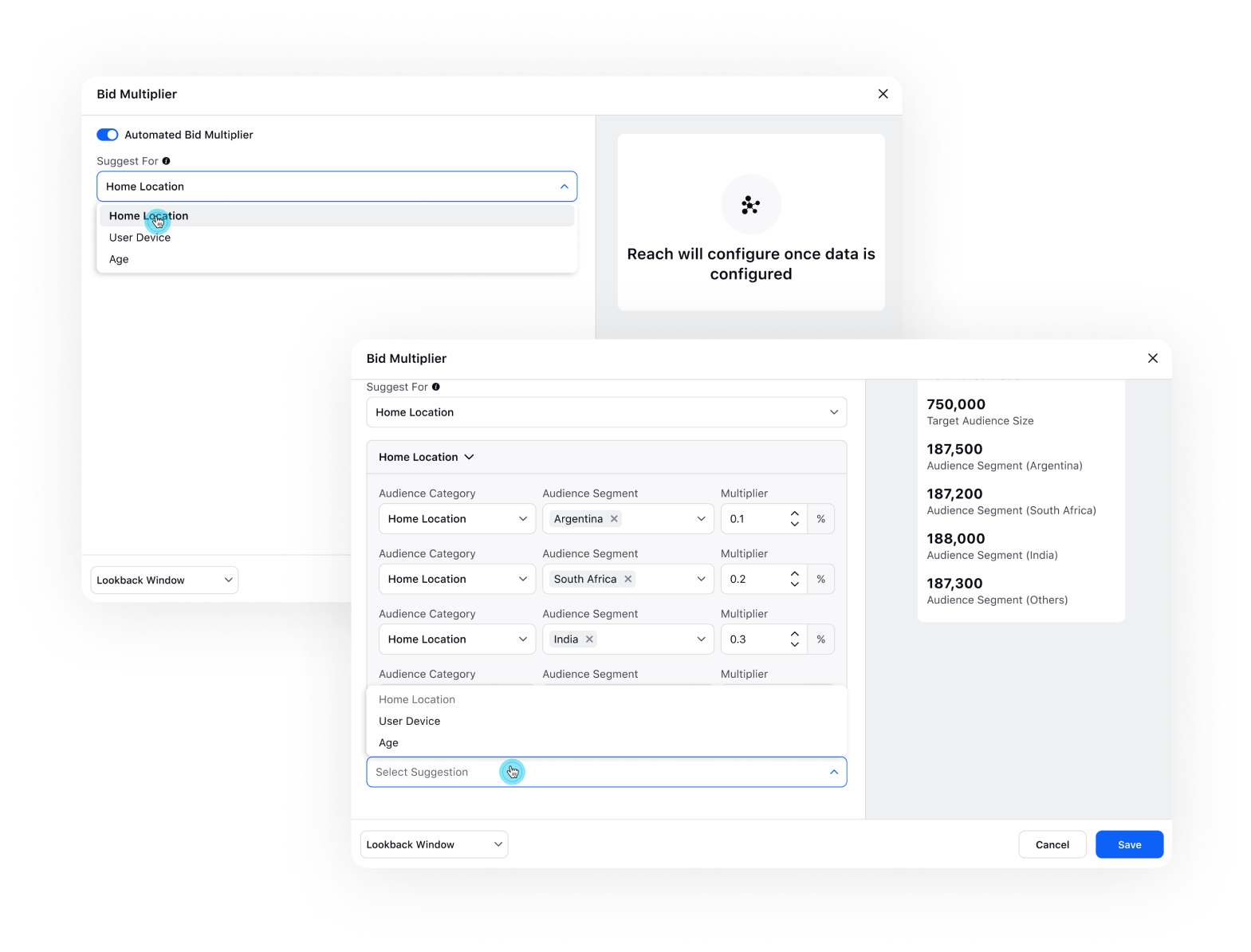Open Audience Category dropdown in South Africa row
The height and width of the screenshot is (952, 1251).
457,579
